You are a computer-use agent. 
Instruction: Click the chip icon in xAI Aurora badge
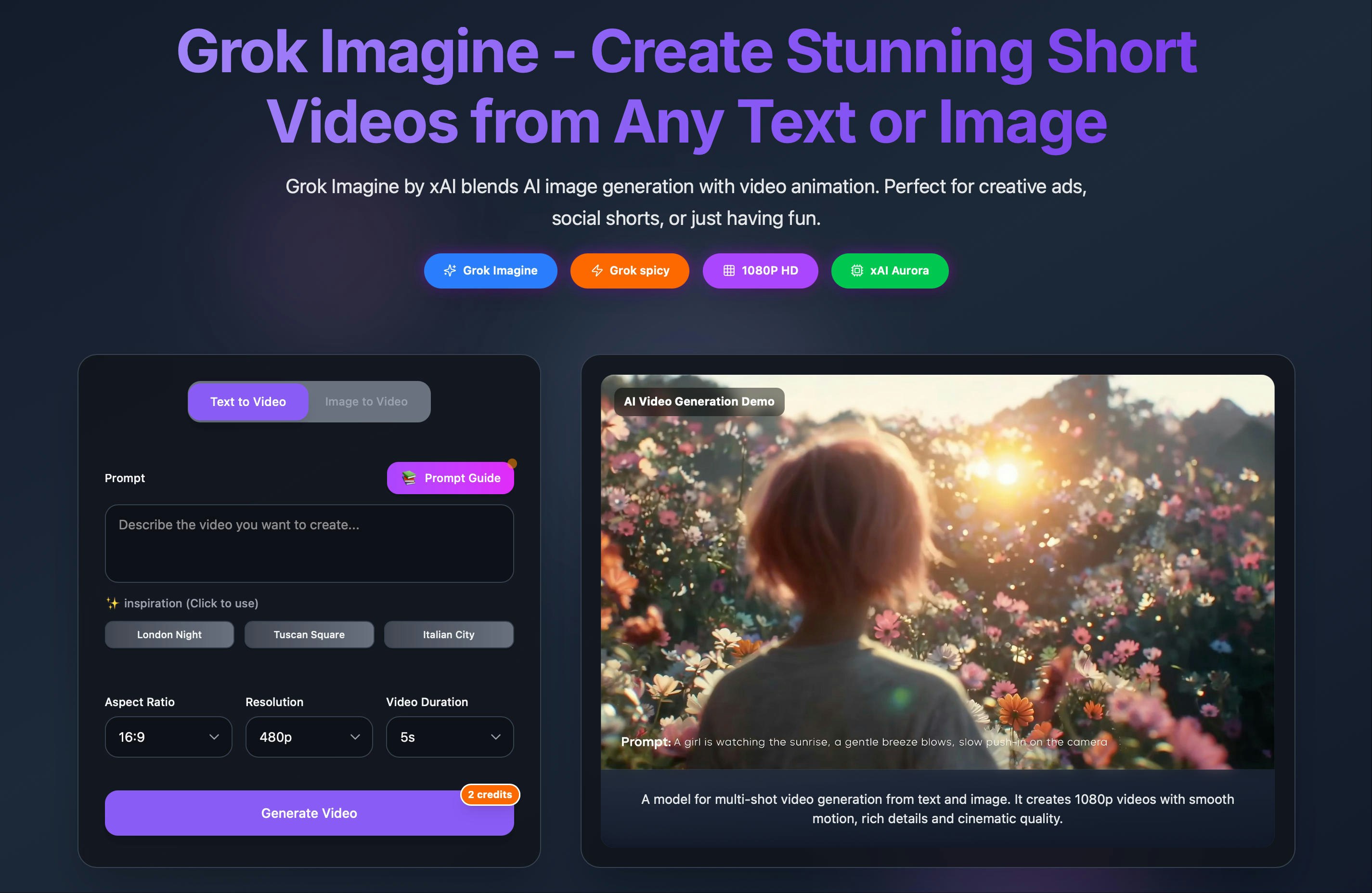click(x=857, y=271)
